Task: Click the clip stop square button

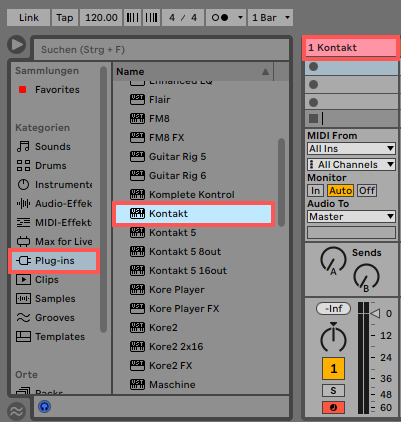Action: [313, 118]
